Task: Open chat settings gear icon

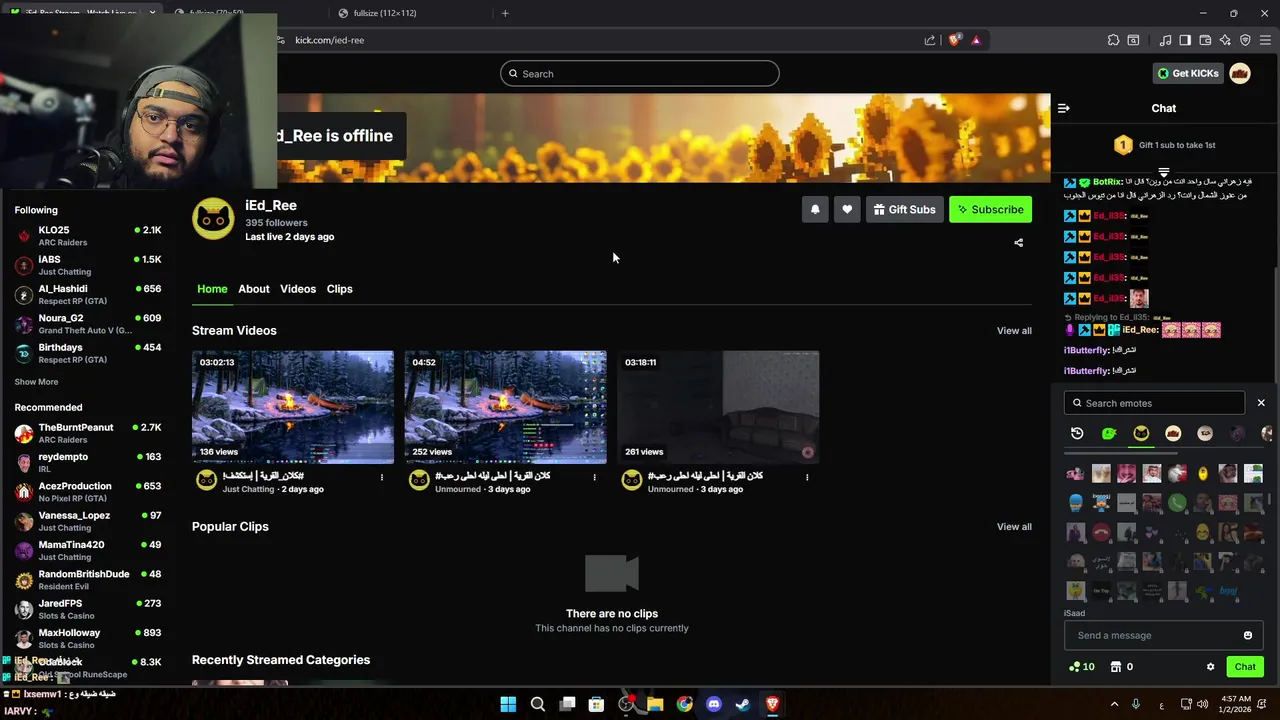Action: [x=1210, y=667]
